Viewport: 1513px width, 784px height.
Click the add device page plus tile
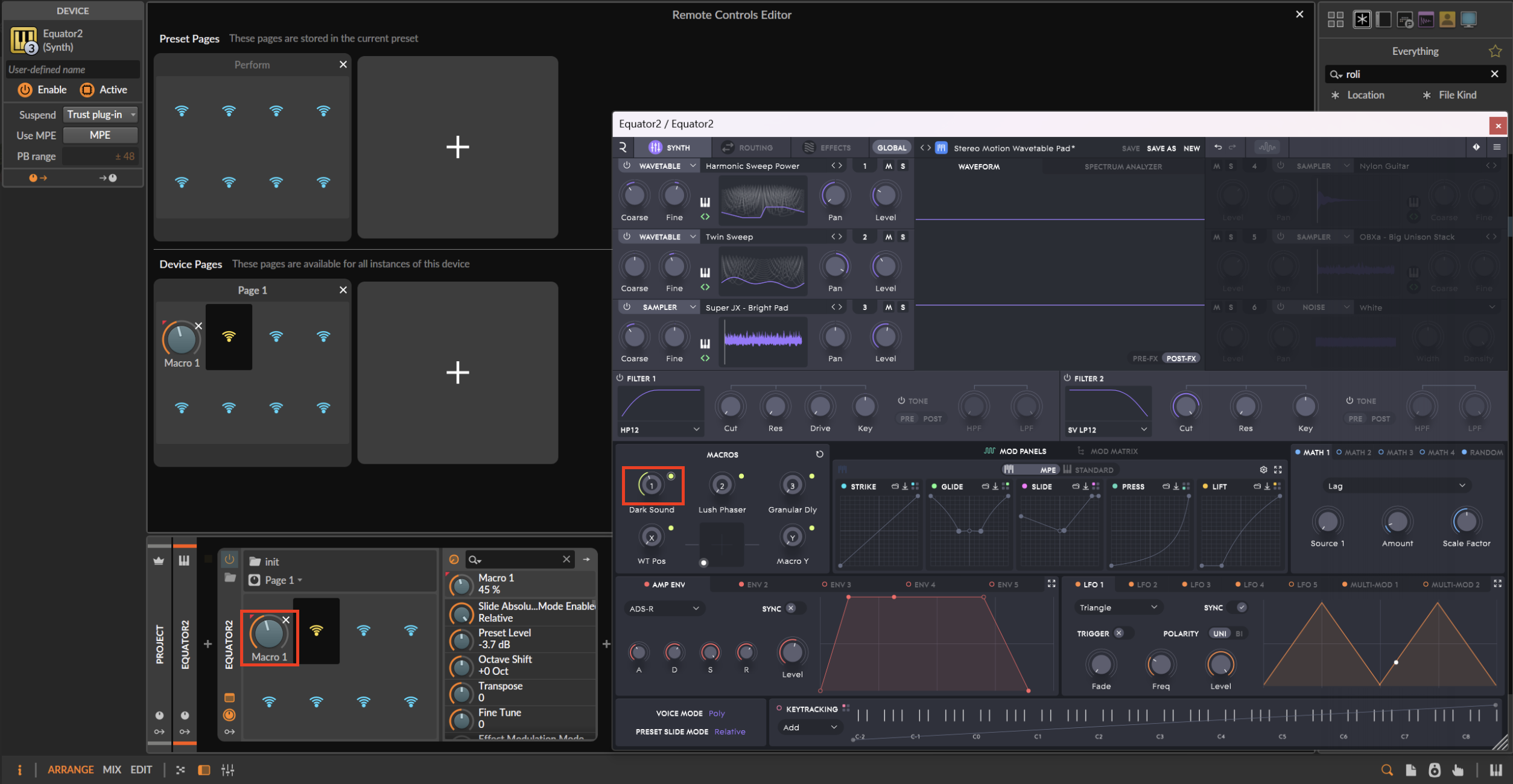pyautogui.click(x=457, y=372)
